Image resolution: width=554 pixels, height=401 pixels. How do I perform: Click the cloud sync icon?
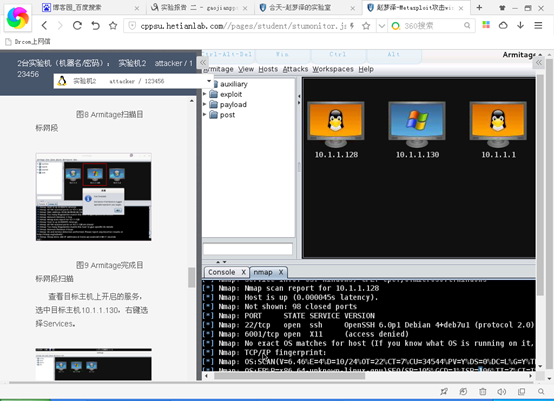click(503, 25)
